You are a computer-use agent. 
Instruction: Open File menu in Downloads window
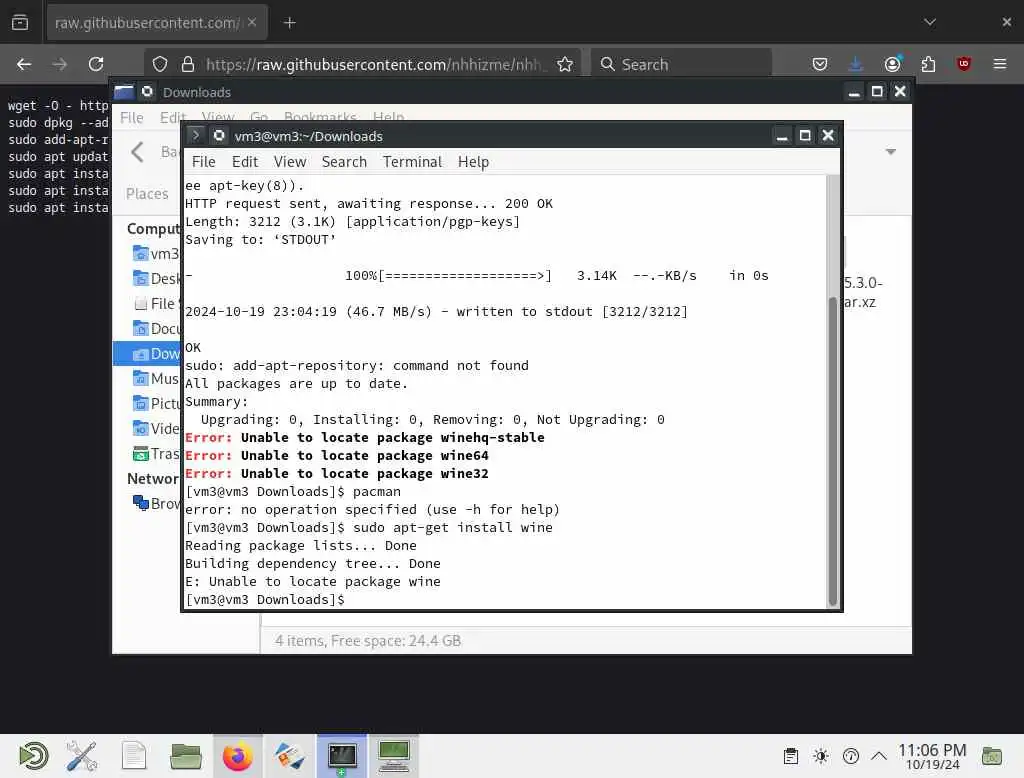(x=132, y=118)
